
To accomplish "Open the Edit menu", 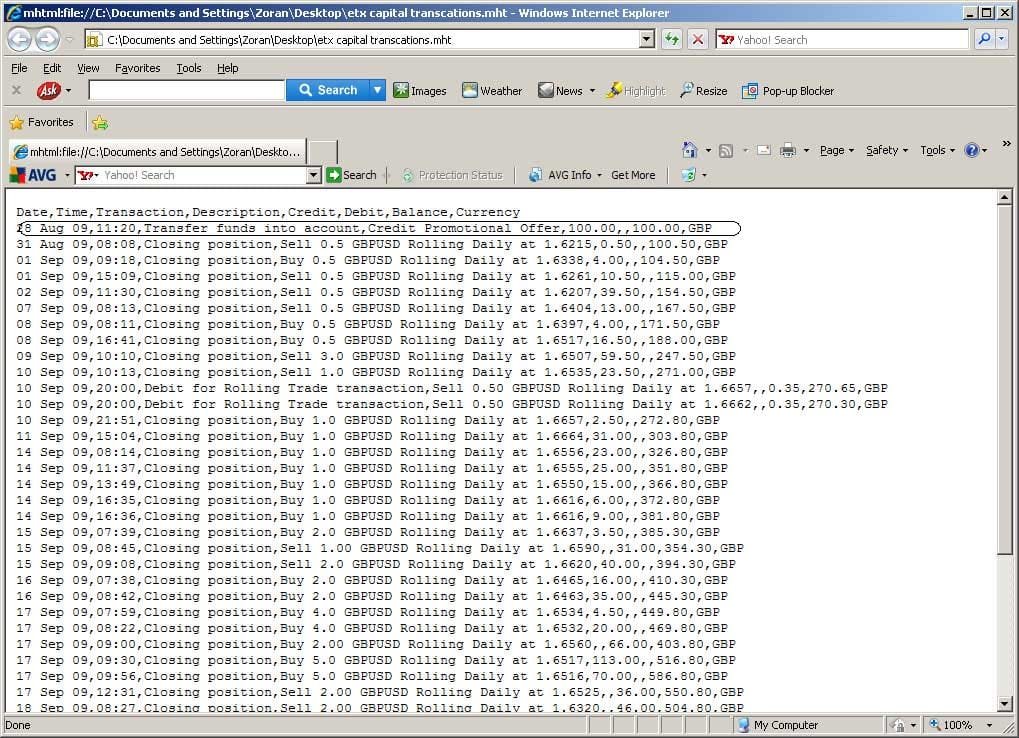I will [x=52, y=68].
